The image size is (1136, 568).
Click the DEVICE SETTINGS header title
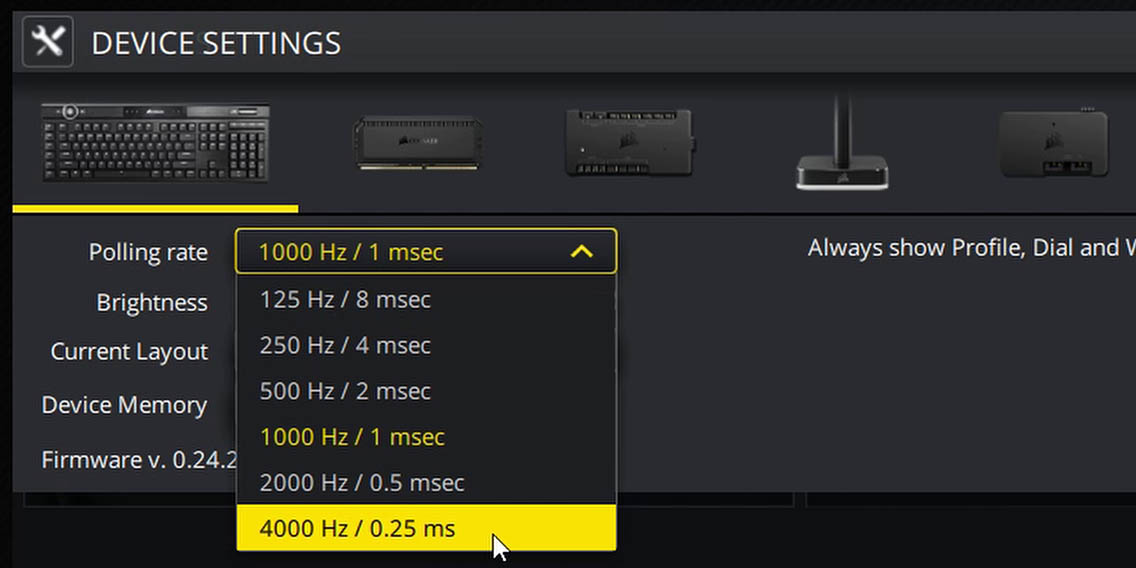click(x=216, y=43)
